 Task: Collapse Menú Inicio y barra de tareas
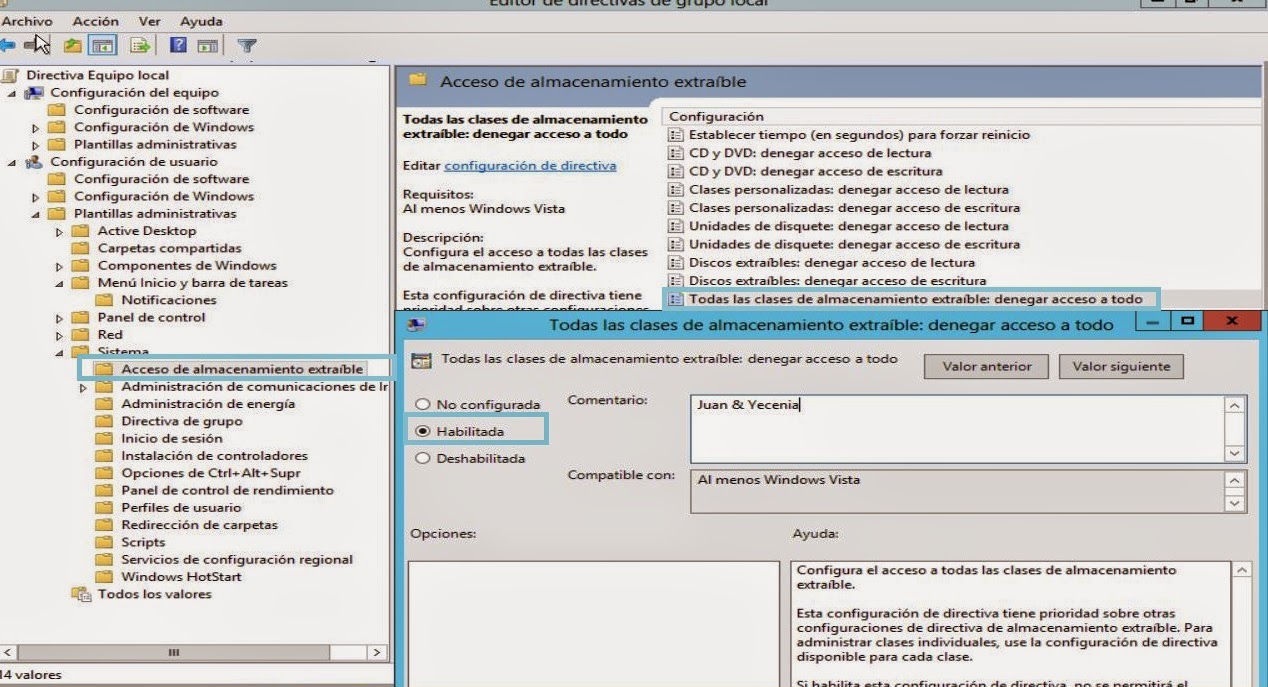(60, 283)
